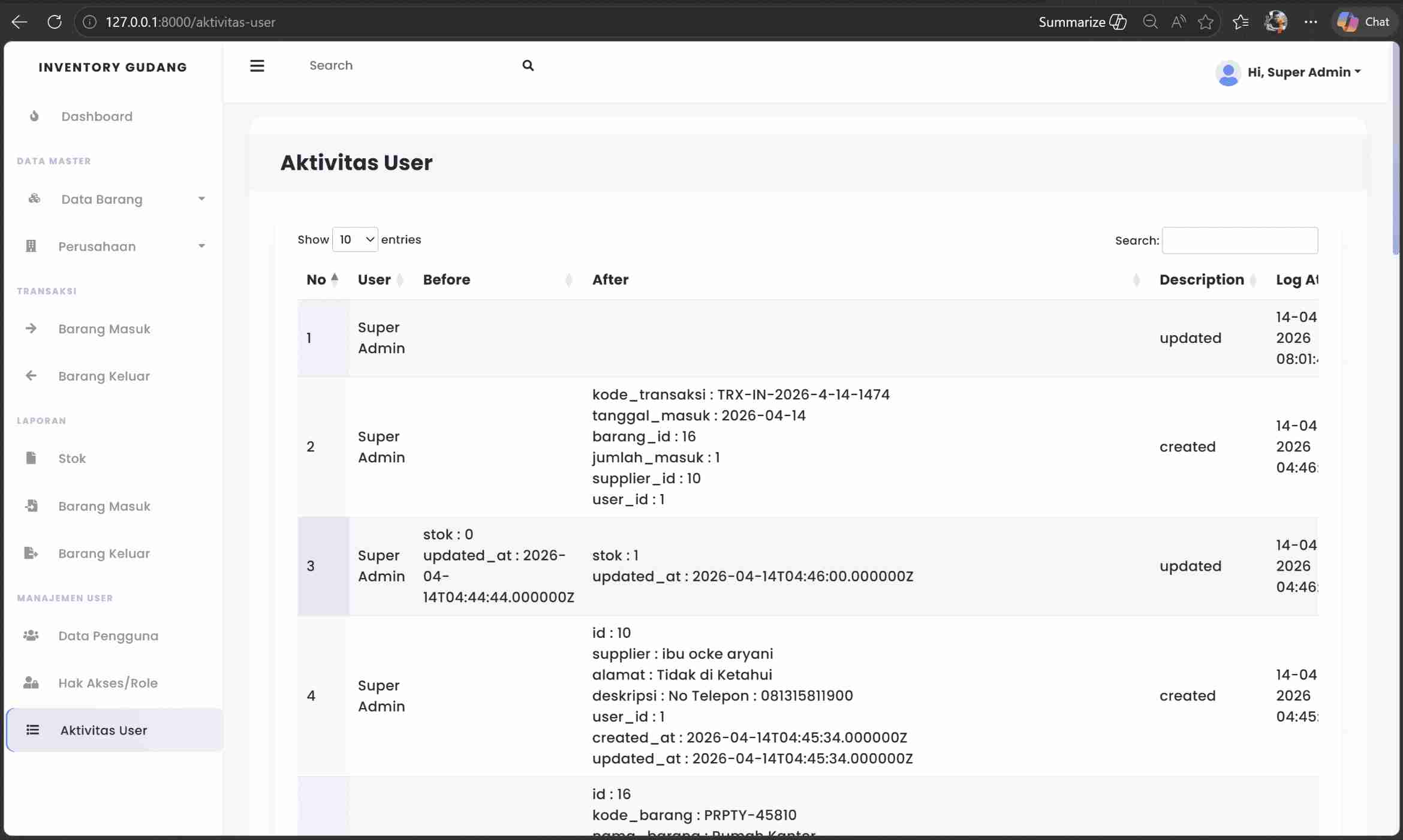Screen dimensions: 1403x840
Task: Open Barang Keluar under Transaksi
Action: [104, 376]
